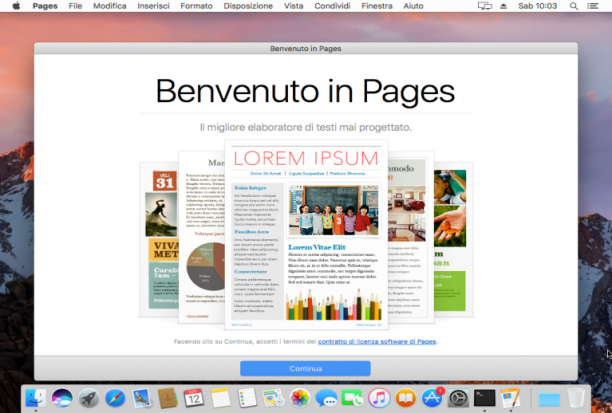612x413 pixels.
Task: Click the clock showing Sab 10:03
Action: point(537,6)
